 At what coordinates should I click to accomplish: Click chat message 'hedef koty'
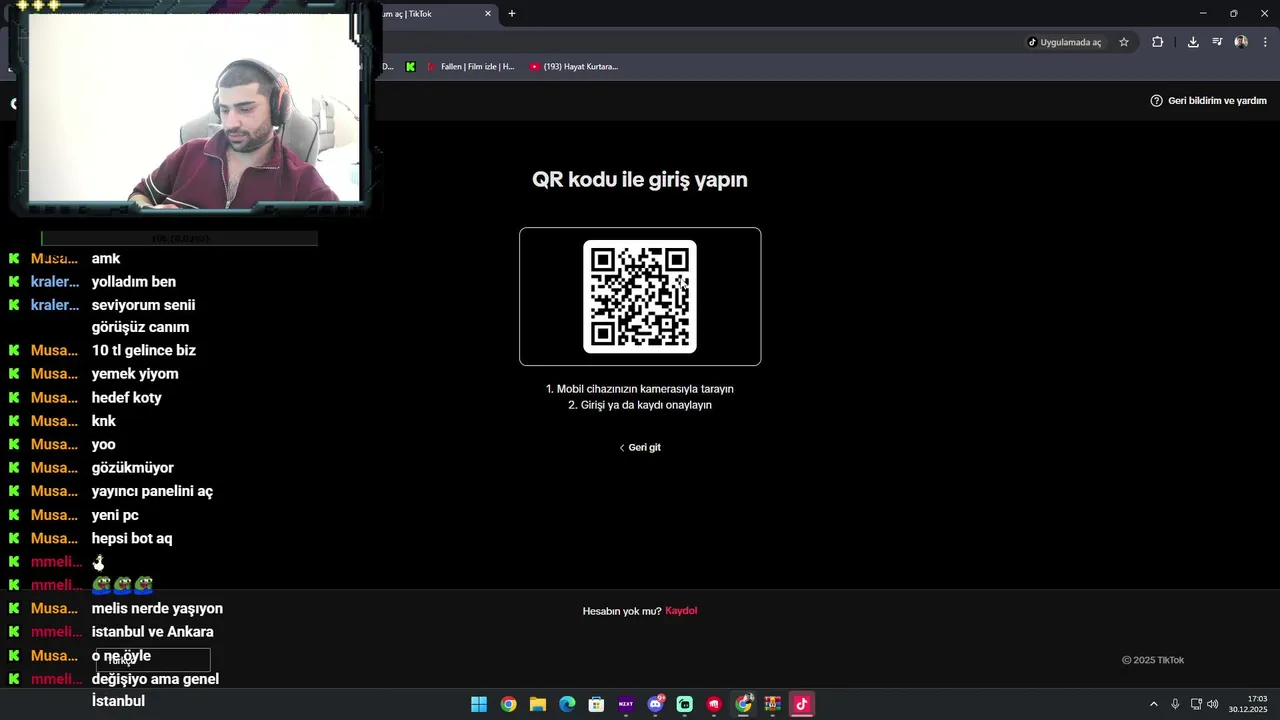click(x=126, y=398)
